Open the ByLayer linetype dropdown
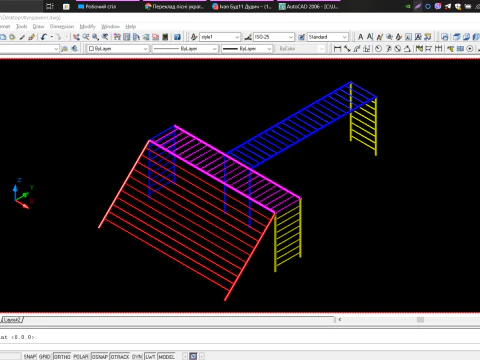The width and height of the screenshot is (480, 360). point(185,49)
